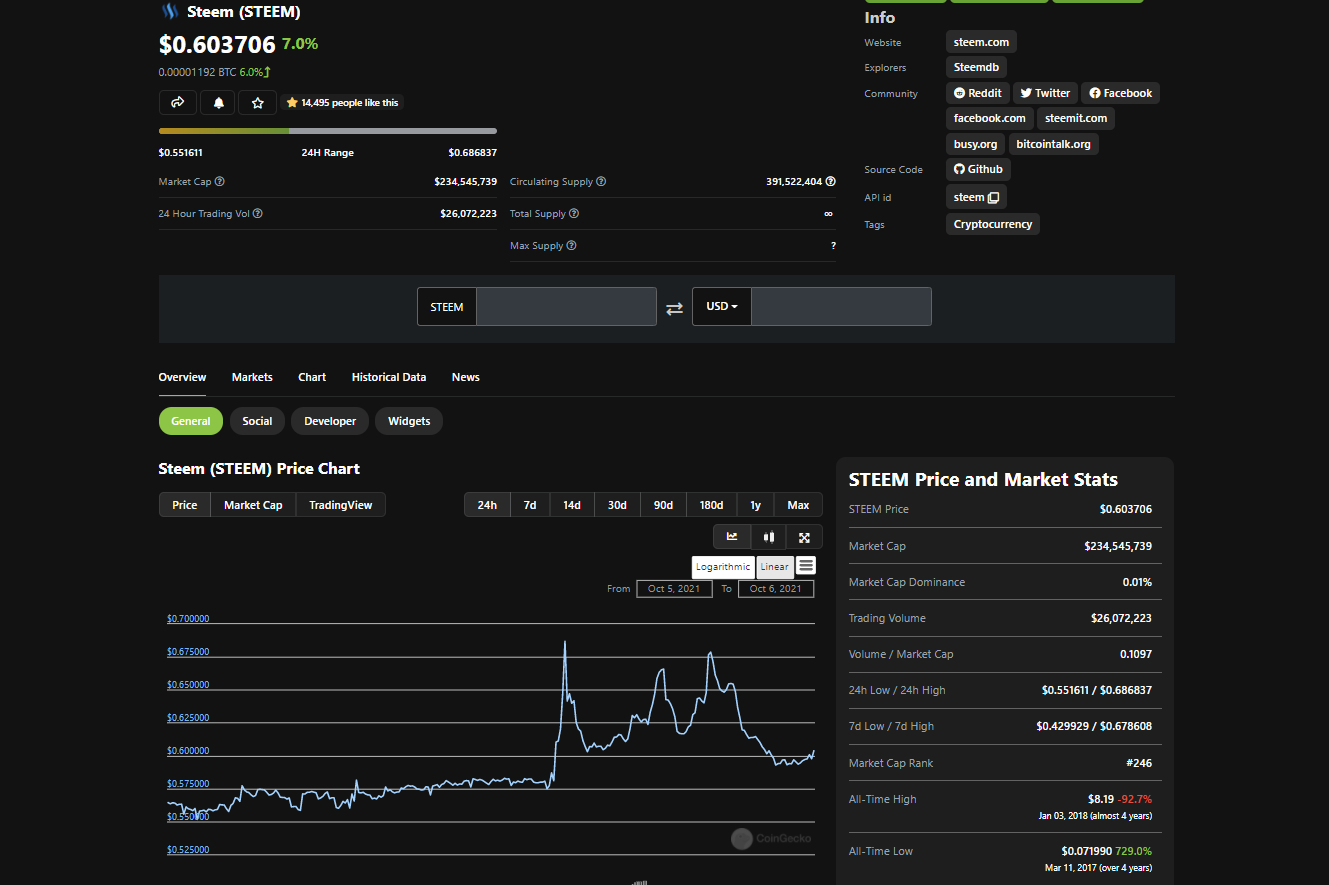
Task: Select the Social sub-tab
Action: point(257,421)
